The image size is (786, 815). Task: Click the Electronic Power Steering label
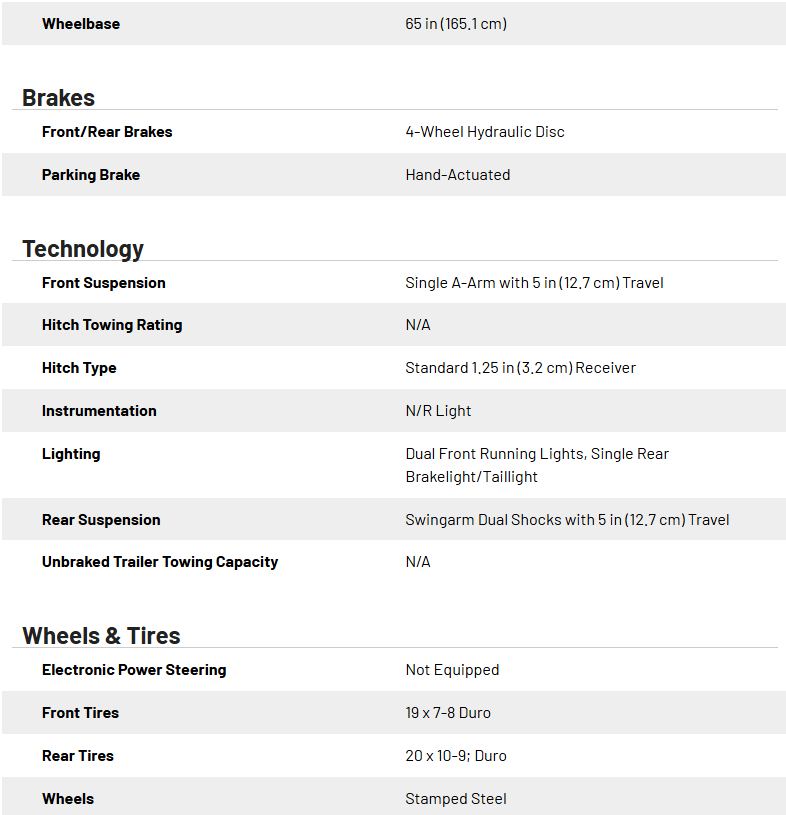[134, 670]
